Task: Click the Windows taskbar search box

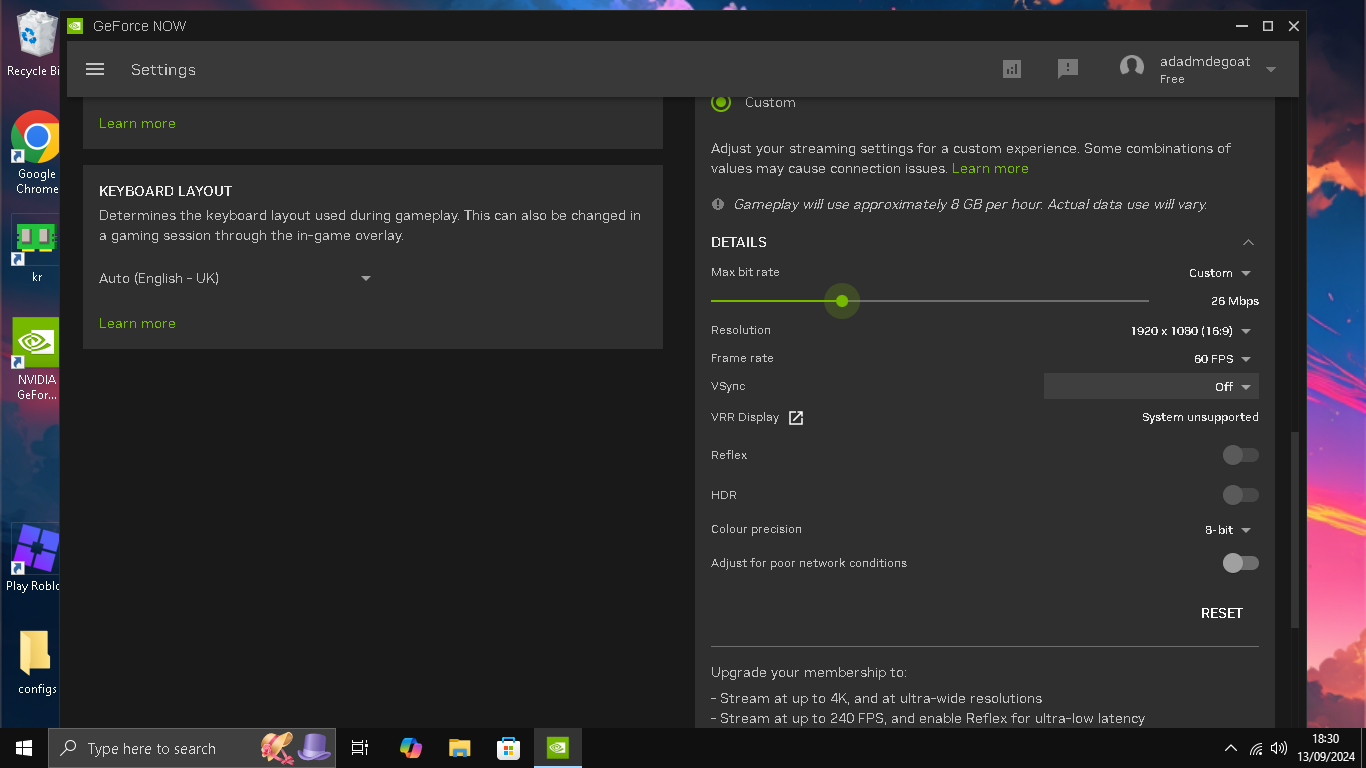Action: coord(192,748)
